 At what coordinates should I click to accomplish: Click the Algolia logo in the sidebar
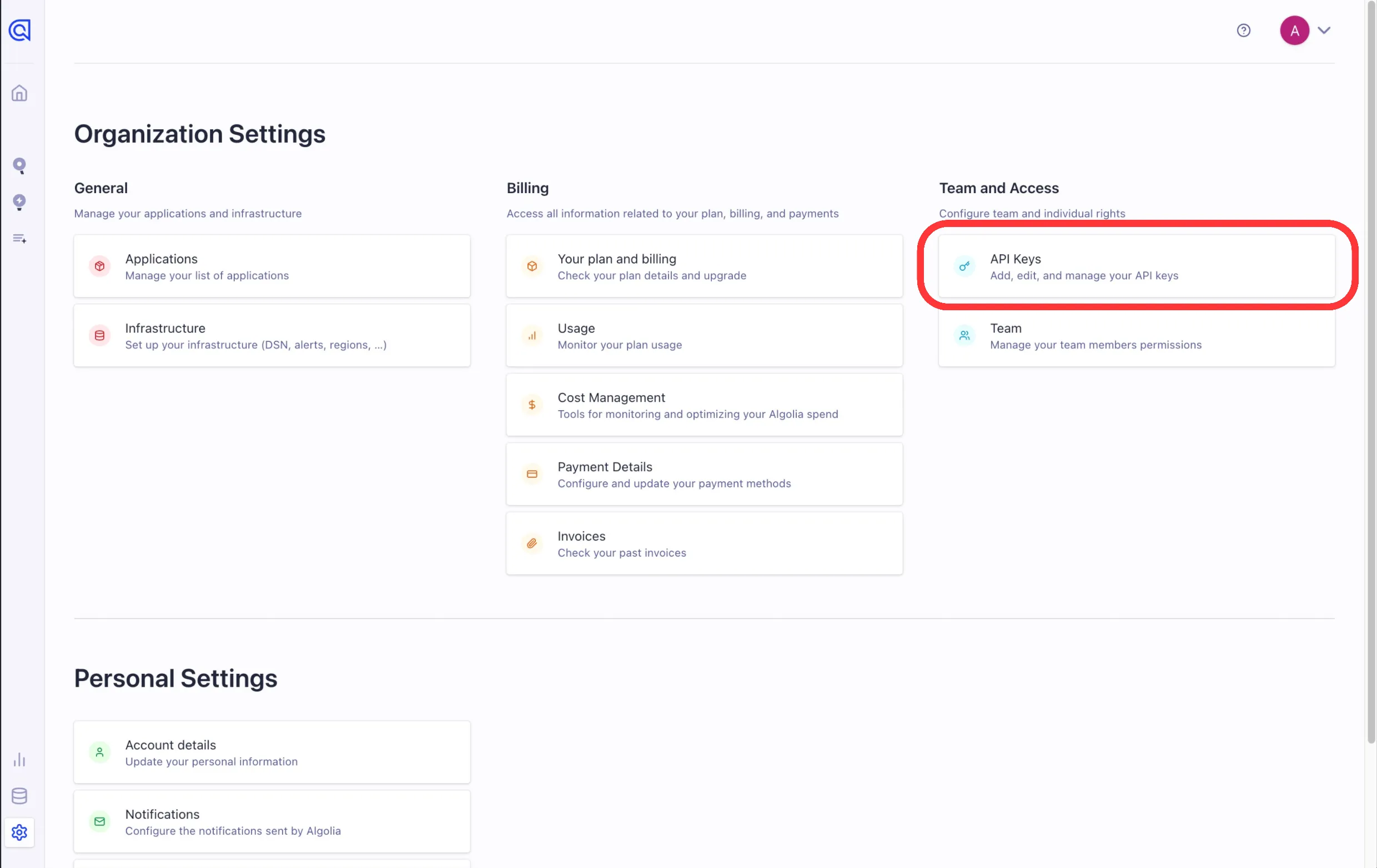coord(19,31)
